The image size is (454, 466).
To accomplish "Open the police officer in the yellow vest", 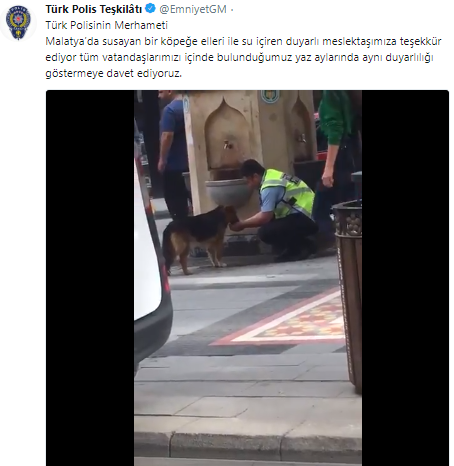I will [279, 210].
